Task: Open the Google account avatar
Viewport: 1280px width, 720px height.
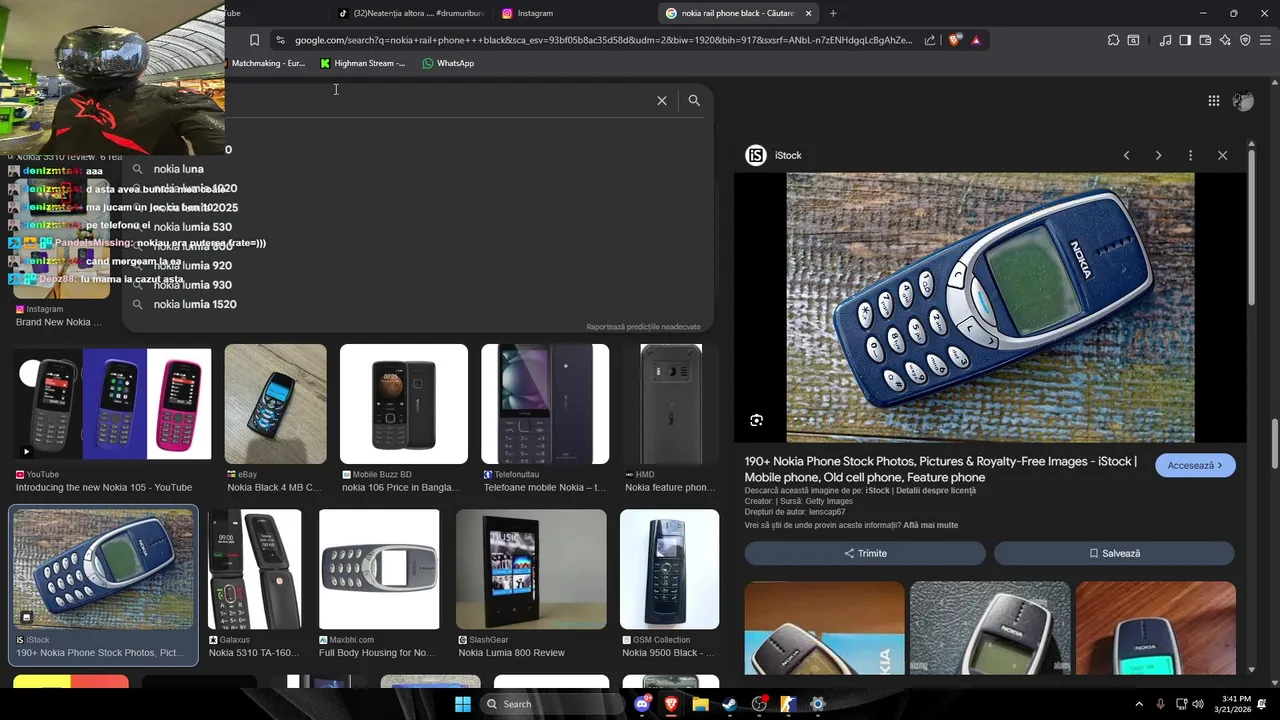Action: pos(1243,100)
